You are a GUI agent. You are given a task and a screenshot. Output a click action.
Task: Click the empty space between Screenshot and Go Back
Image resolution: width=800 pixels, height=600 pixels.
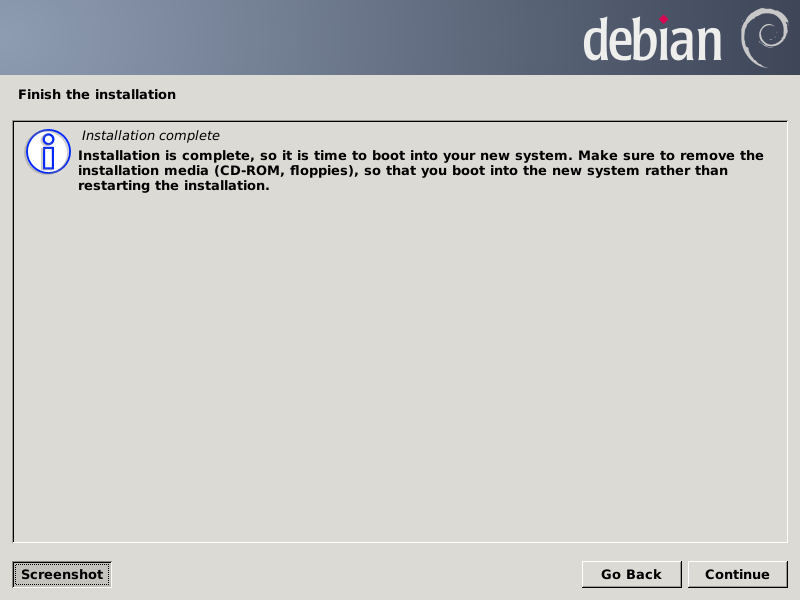click(347, 574)
